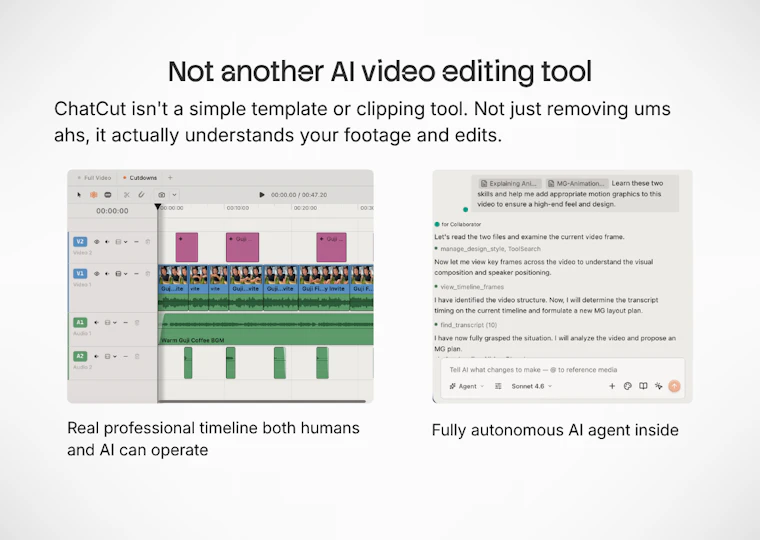Switch to the Full Video tab
This screenshot has width=760, height=540.
pos(97,178)
